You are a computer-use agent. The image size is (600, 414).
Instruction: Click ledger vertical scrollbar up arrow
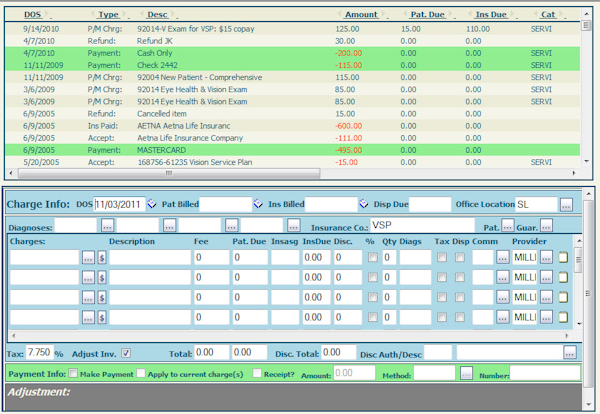[x=587, y=14]
